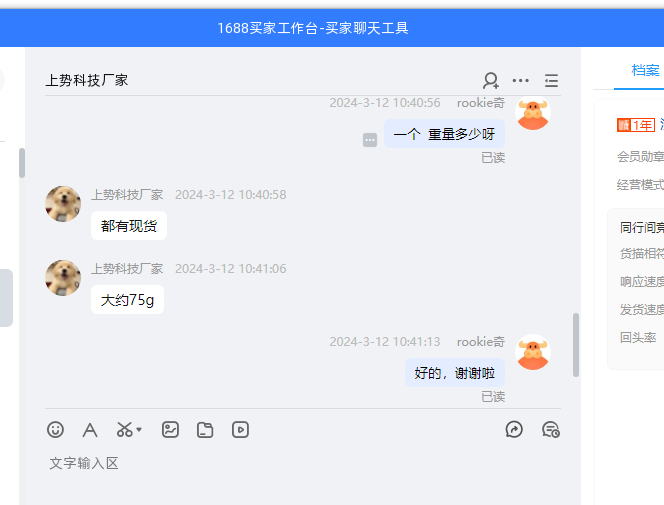
Task: Click rookie奇 name above 好的，谢谢啦
Action: pos(481,342)
